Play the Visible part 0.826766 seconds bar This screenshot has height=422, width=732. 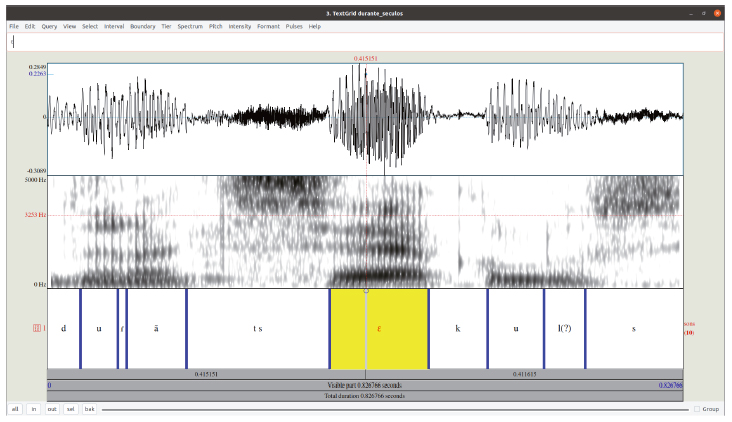366,384
